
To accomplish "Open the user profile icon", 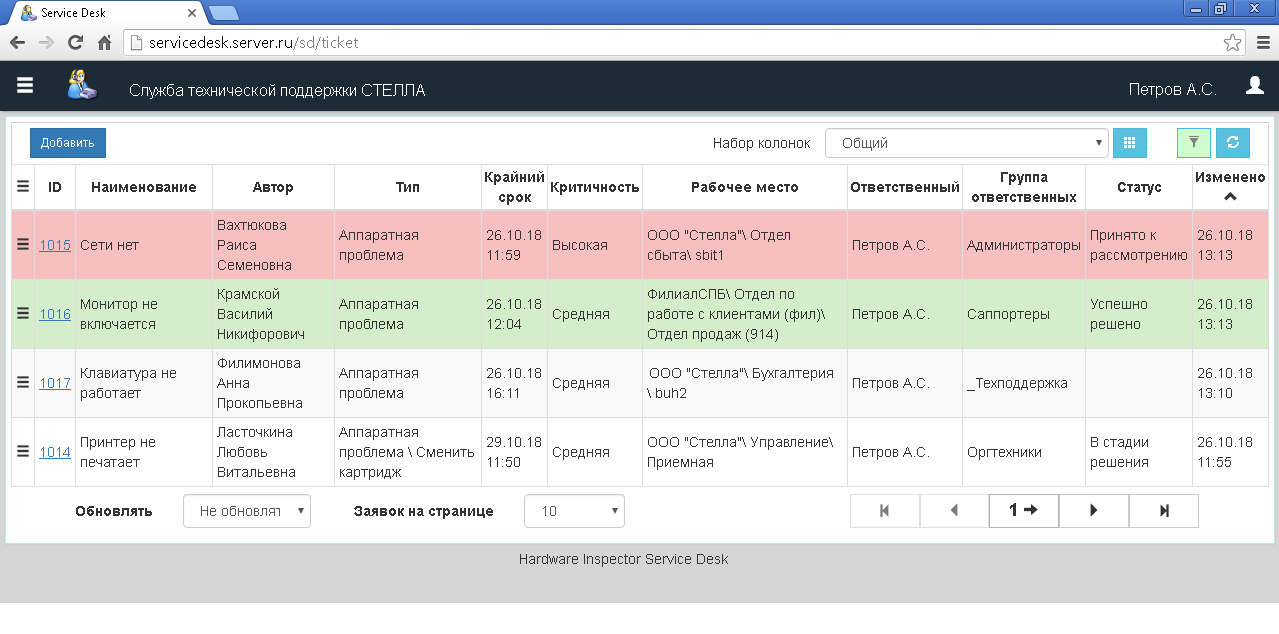I will [1254, 87].
